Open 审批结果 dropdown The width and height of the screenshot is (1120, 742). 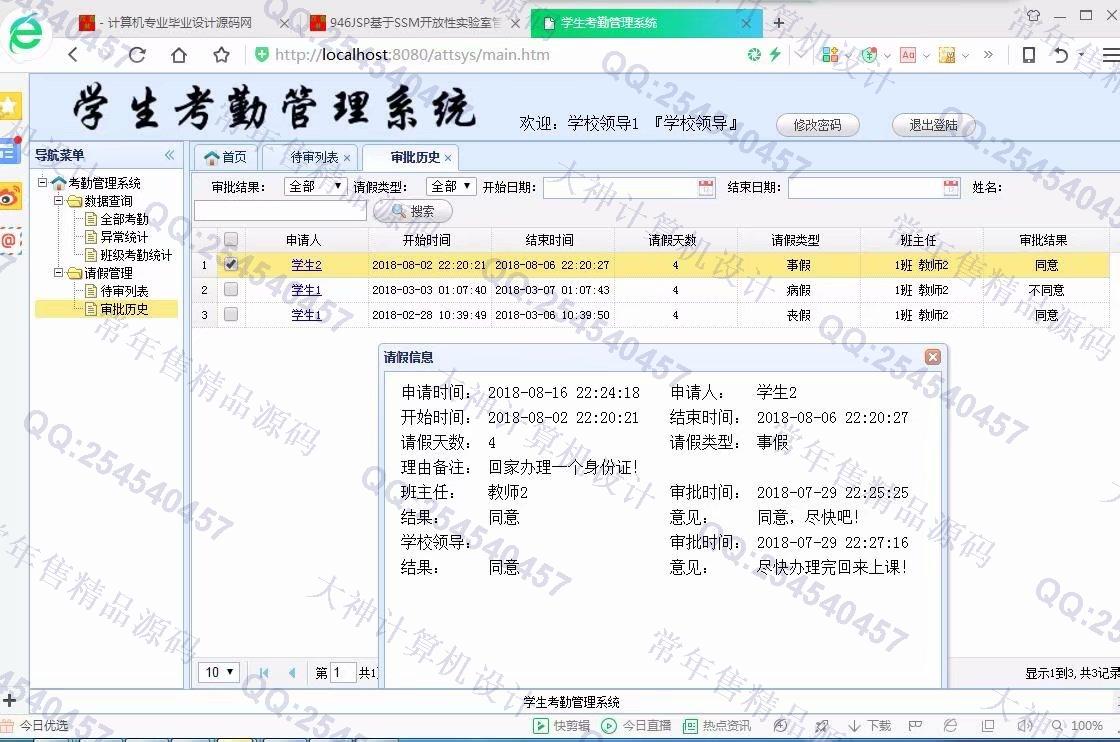pos(315,186)
